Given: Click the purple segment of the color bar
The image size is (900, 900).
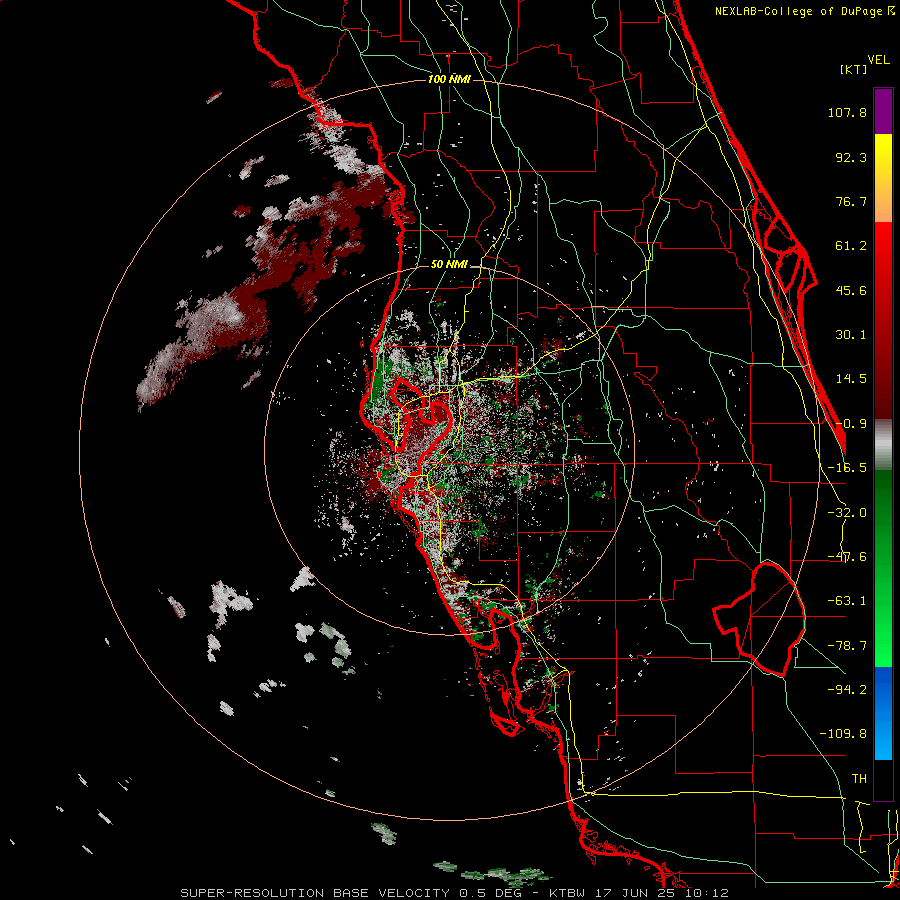Looking at the screenshot, I should coord(883,112).
